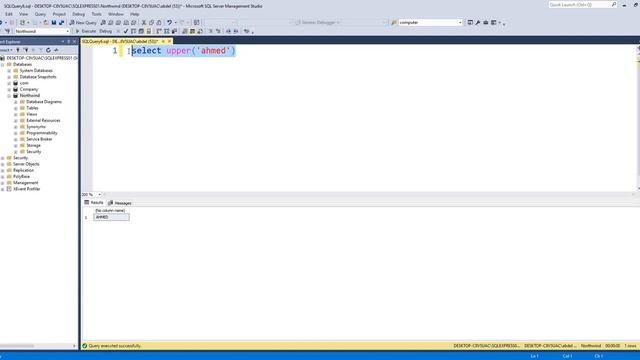This screenshot has height=360, width=640.
Task: Select the Database Snapshots folder
Action: point(38,77)
